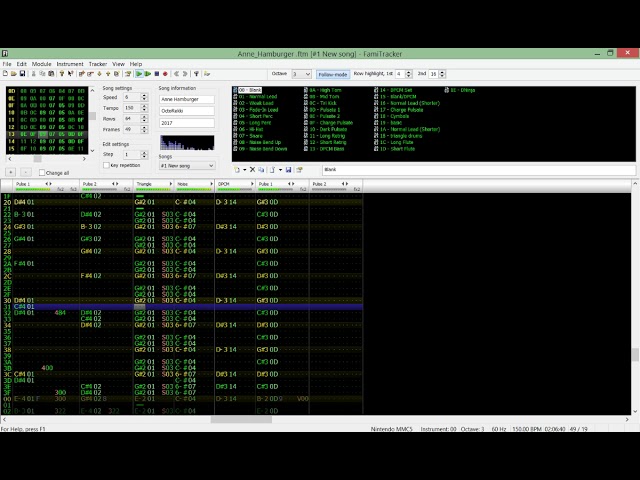The width and height of the screenshot is (640, 480).
Task: Click the Copy icon in the toolbar
Action: [x=42, y=74]
